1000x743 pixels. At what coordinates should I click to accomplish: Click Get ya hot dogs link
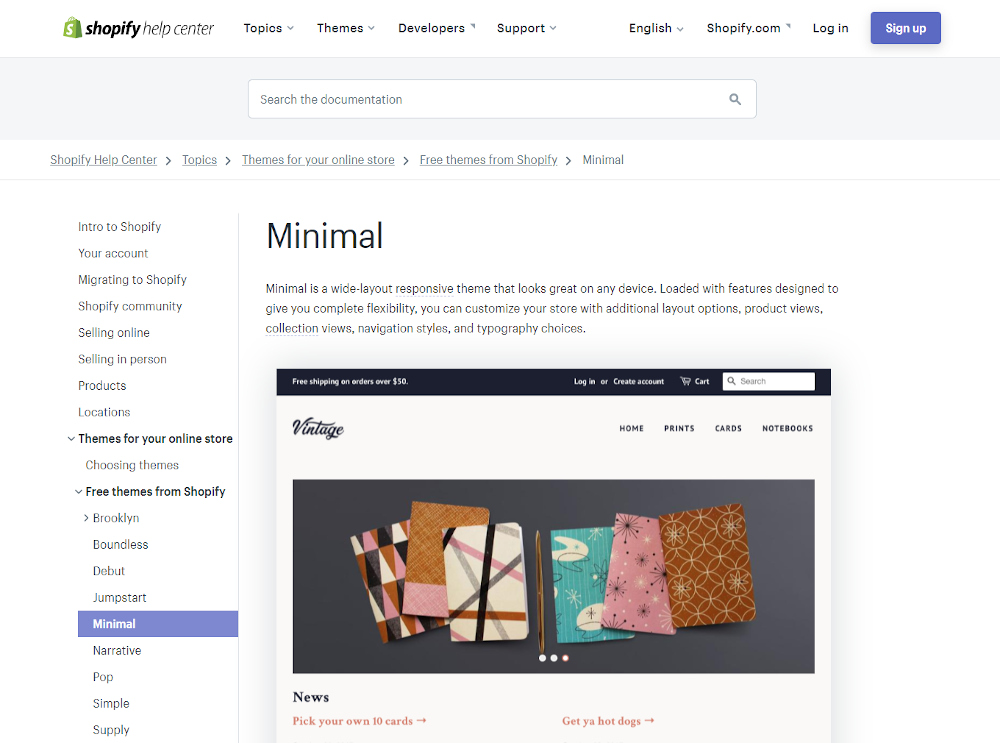[x=608, y=721]
